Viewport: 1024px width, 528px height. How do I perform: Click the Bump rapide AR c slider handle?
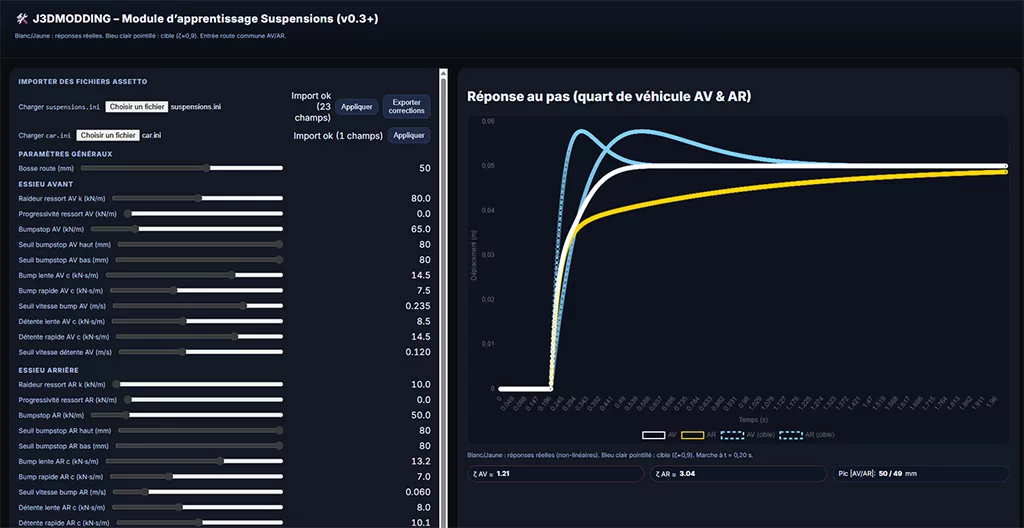(x=170, y=476)
